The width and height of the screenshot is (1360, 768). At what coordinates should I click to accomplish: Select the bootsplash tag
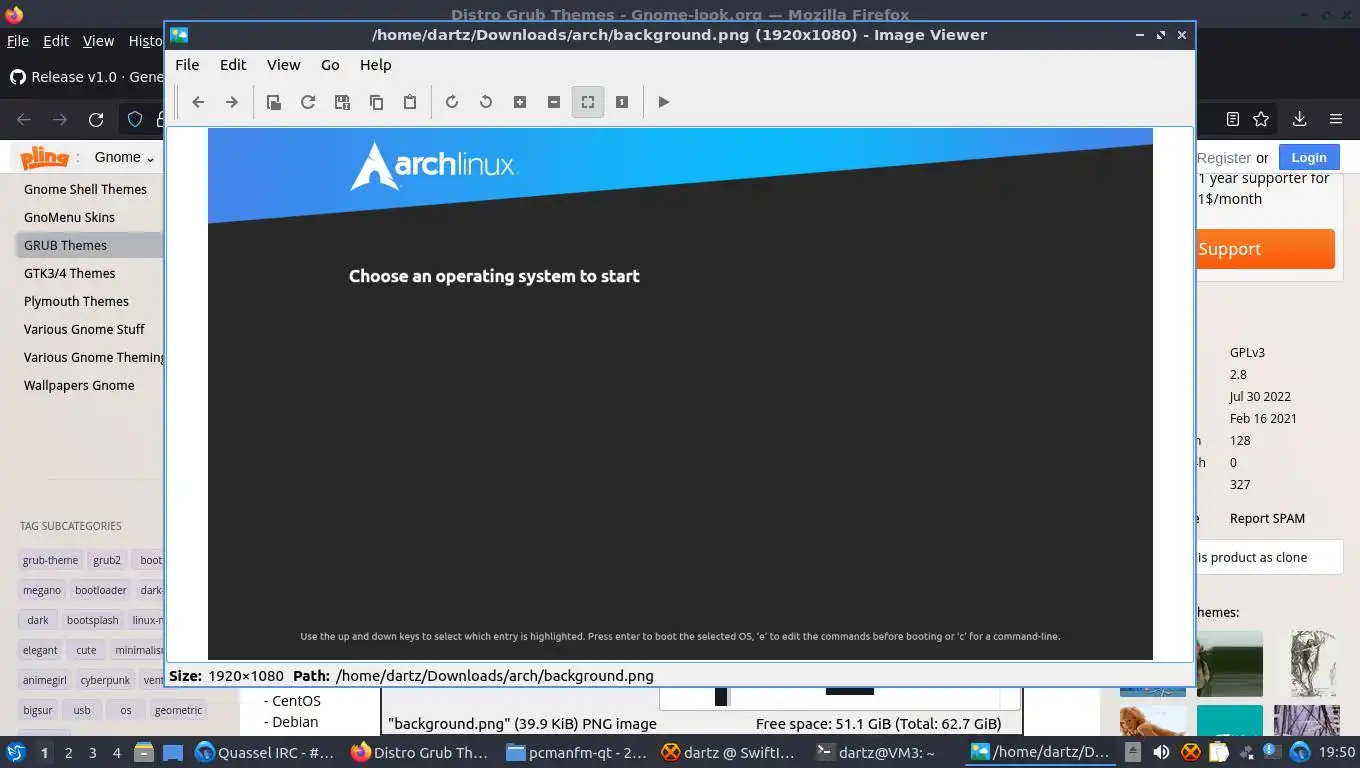(92, 620)
